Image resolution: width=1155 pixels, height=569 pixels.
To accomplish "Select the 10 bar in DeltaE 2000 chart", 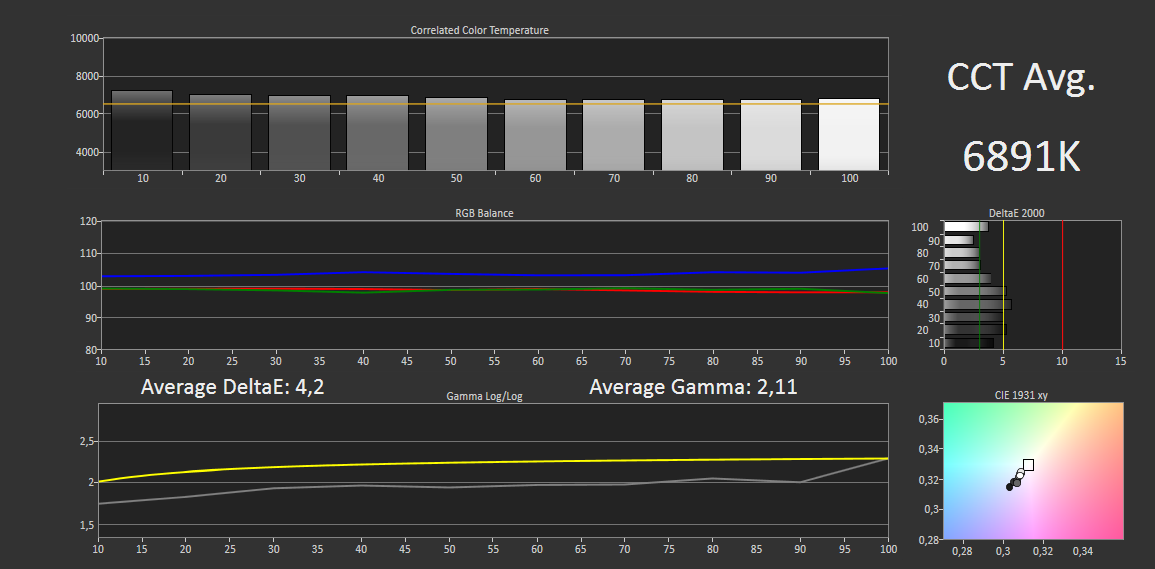I will pos(969,343).
